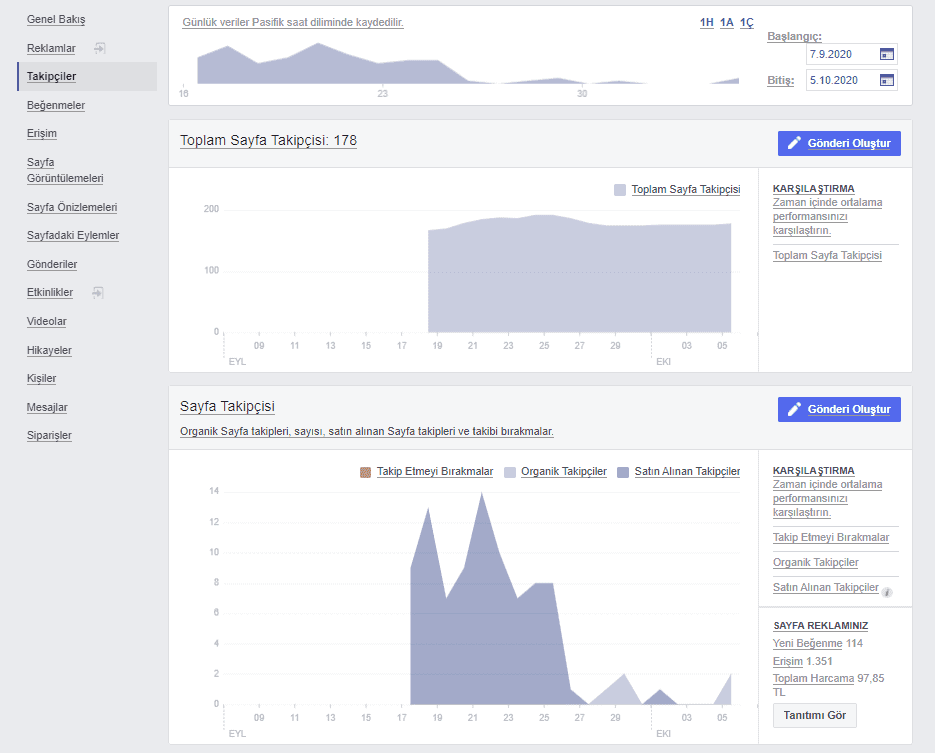Switch to Videolar in the sidebar

coord(46,321)
